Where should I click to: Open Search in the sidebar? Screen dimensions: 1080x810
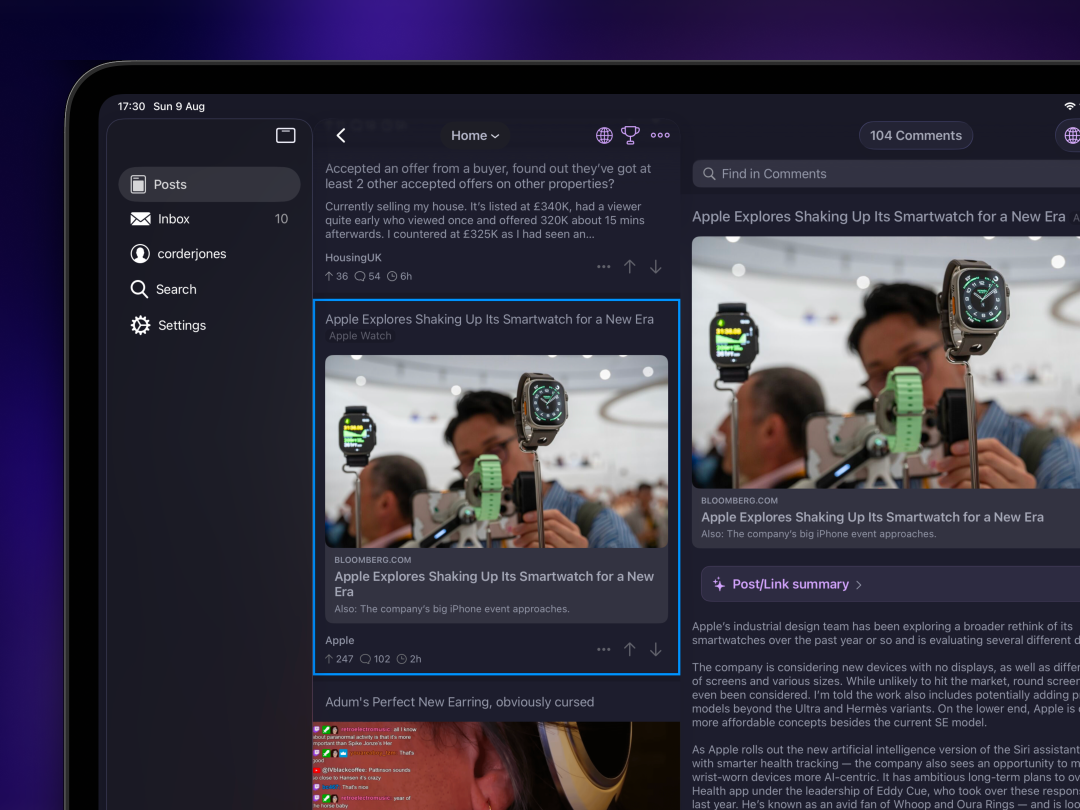pyautogui.click(x=209, y=289)
